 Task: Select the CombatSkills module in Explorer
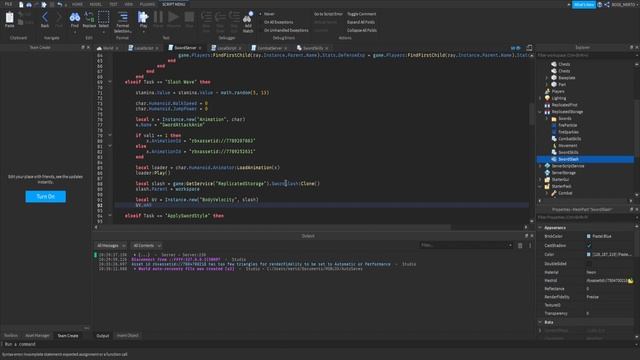coord(569,139)
